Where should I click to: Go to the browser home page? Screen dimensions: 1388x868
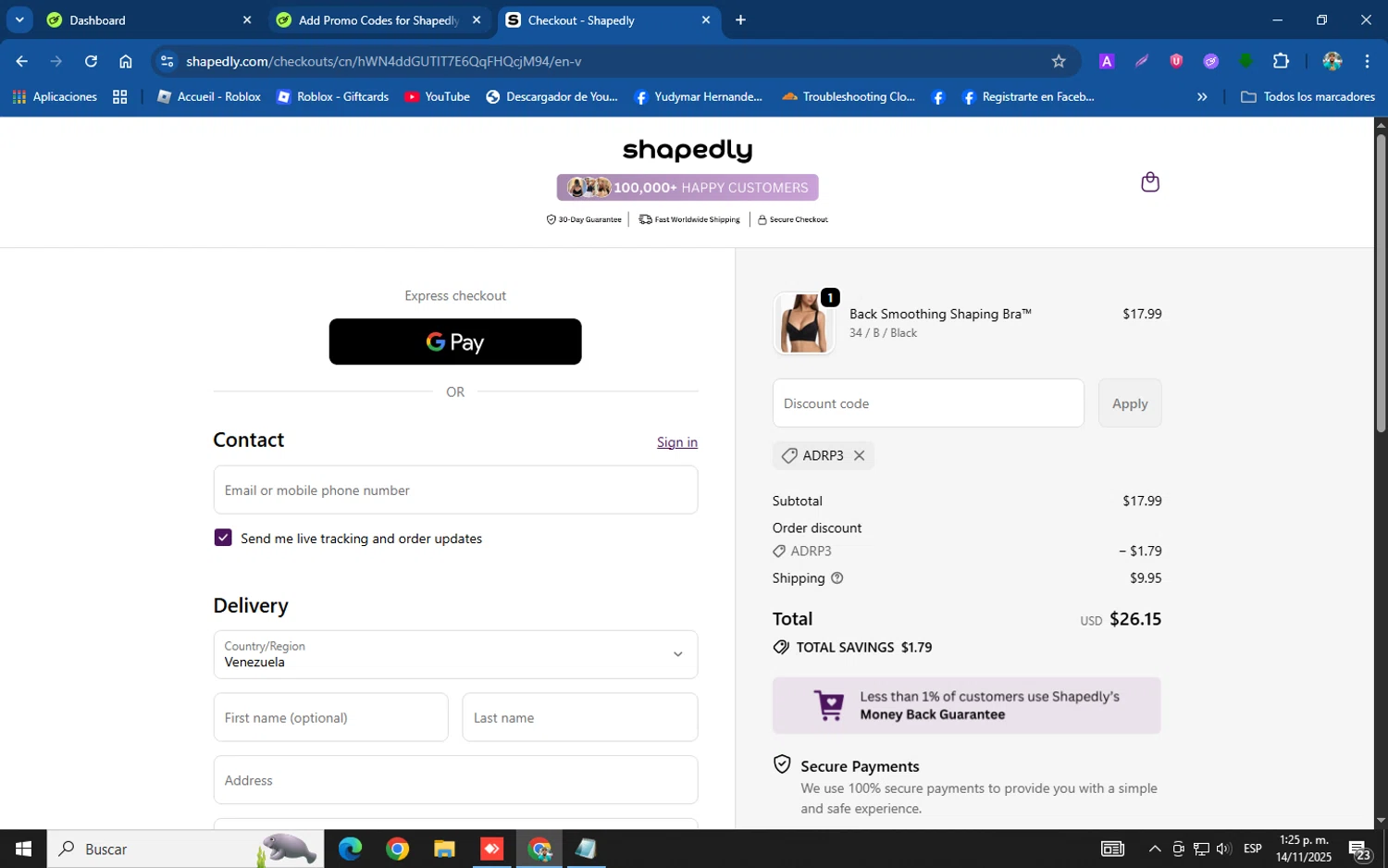126,61
